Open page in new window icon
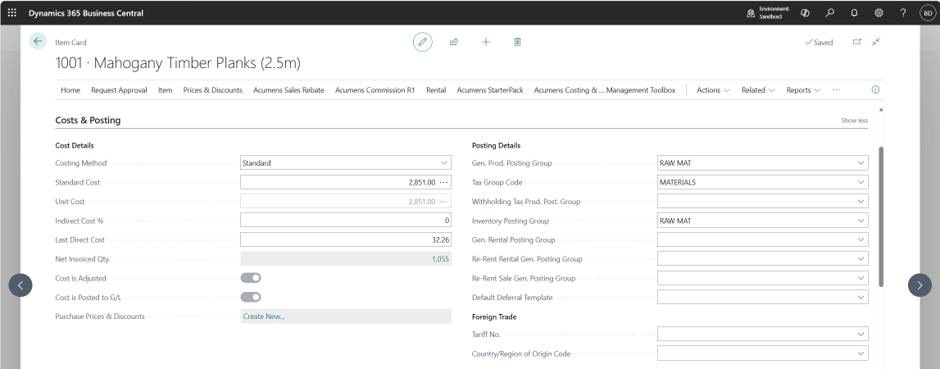Image resolution: width=940 pixels, height=369 pixels. click(x=857, y=42)
